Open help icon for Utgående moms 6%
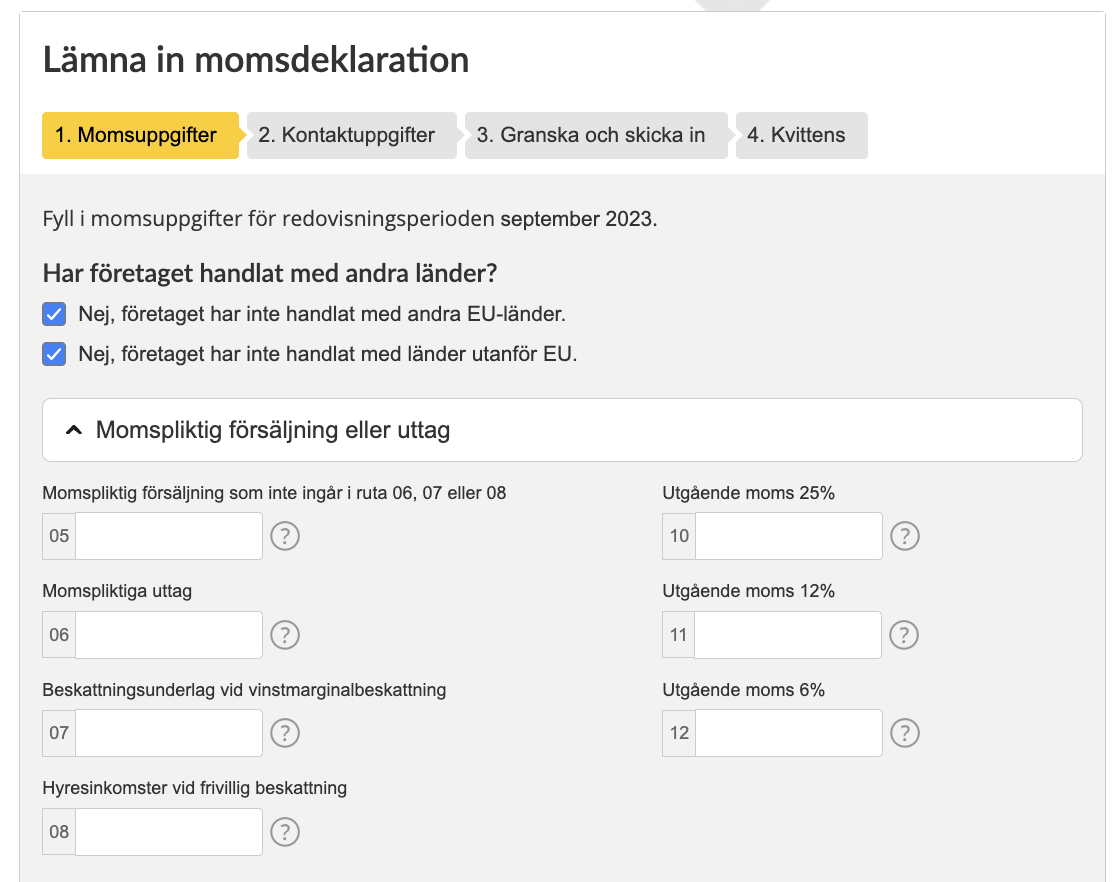The image size is (1120, 882). [x=905, y=733]
